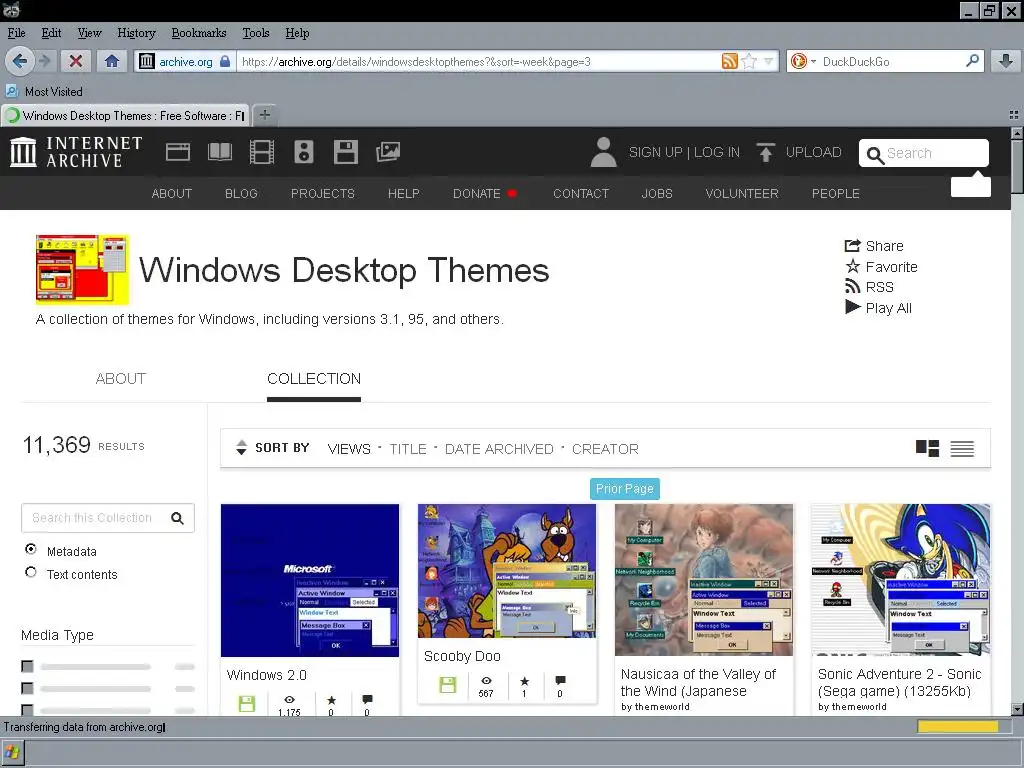Click the user avatar icon
This screenshot has height=768, width=1024.
pos(603,152)
